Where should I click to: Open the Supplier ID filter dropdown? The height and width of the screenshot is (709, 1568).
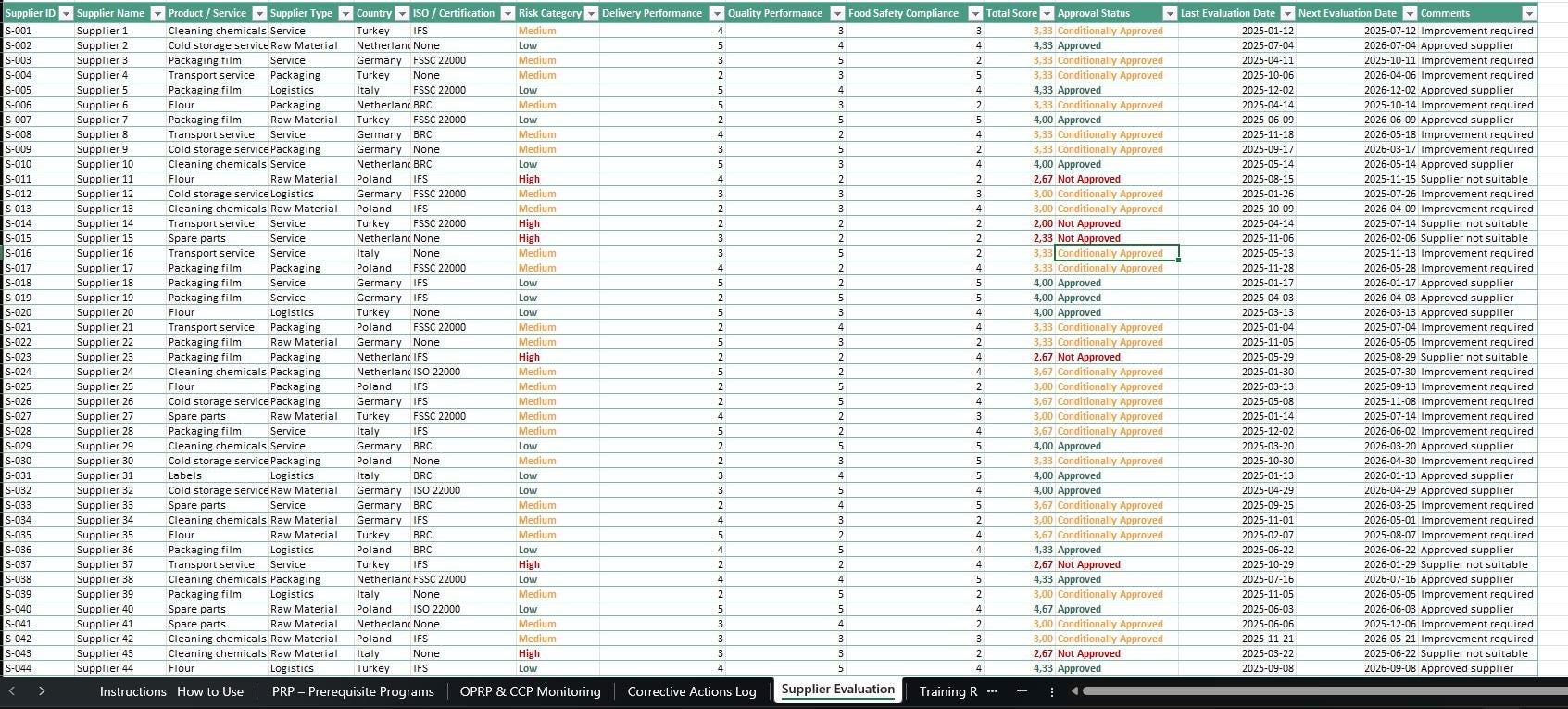coord(65,13)
